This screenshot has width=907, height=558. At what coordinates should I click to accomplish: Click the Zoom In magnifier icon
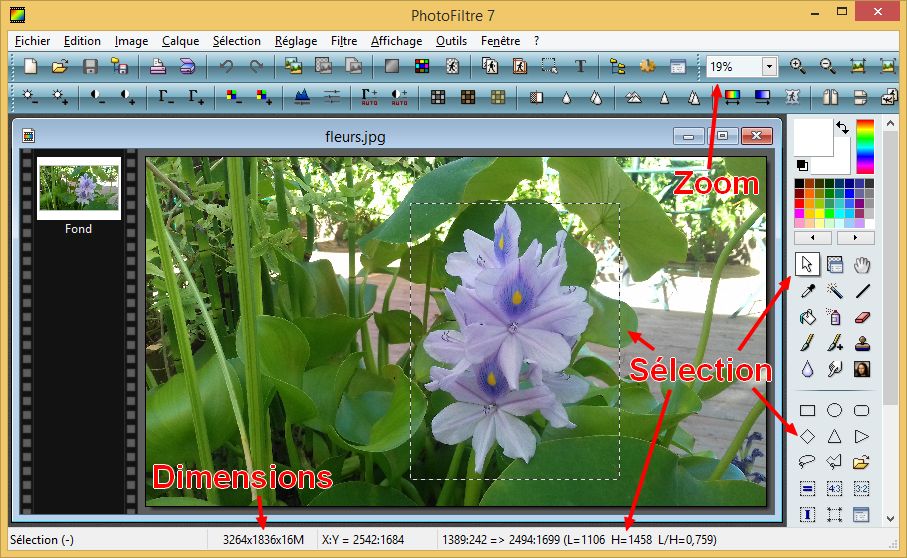[x=797, y=66]
